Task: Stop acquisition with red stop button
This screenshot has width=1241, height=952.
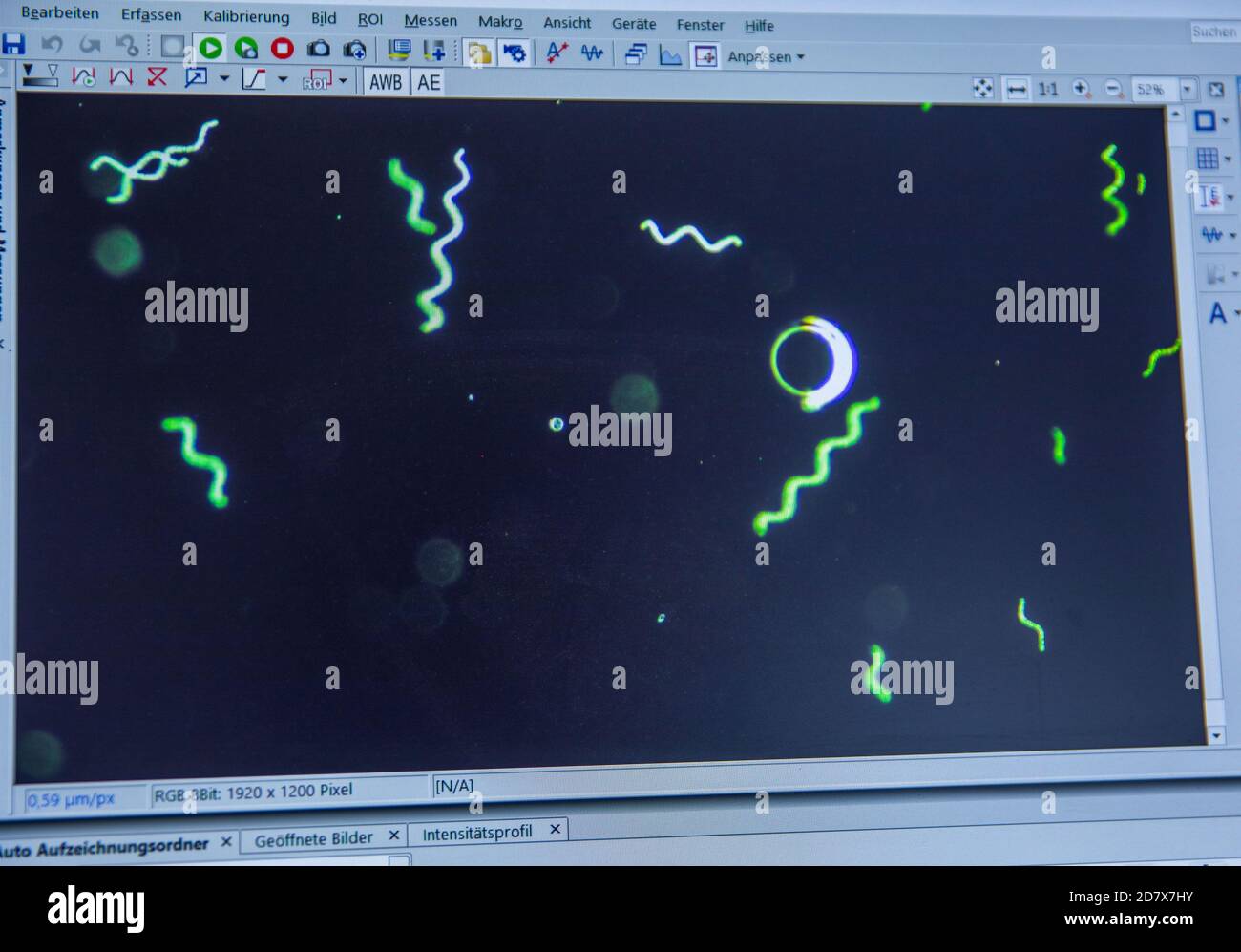Action: (x=283, y=48)
